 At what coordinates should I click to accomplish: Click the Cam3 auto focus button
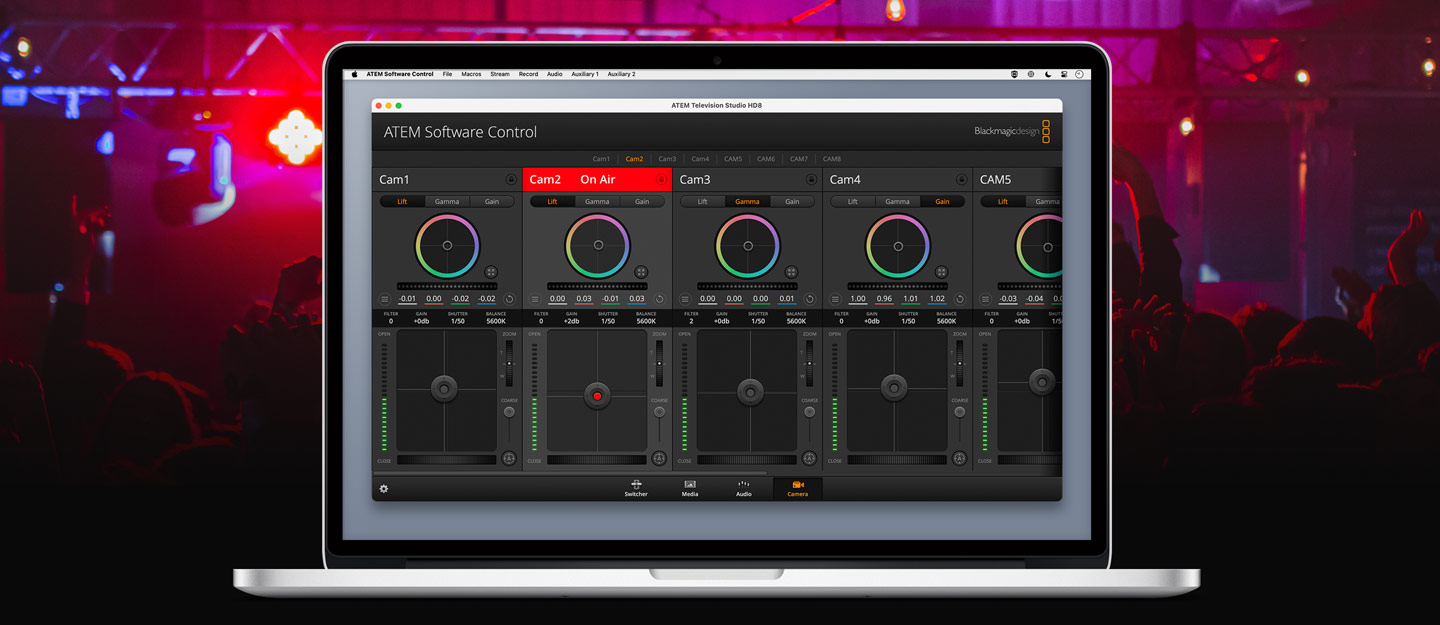(x=809, y=459)
